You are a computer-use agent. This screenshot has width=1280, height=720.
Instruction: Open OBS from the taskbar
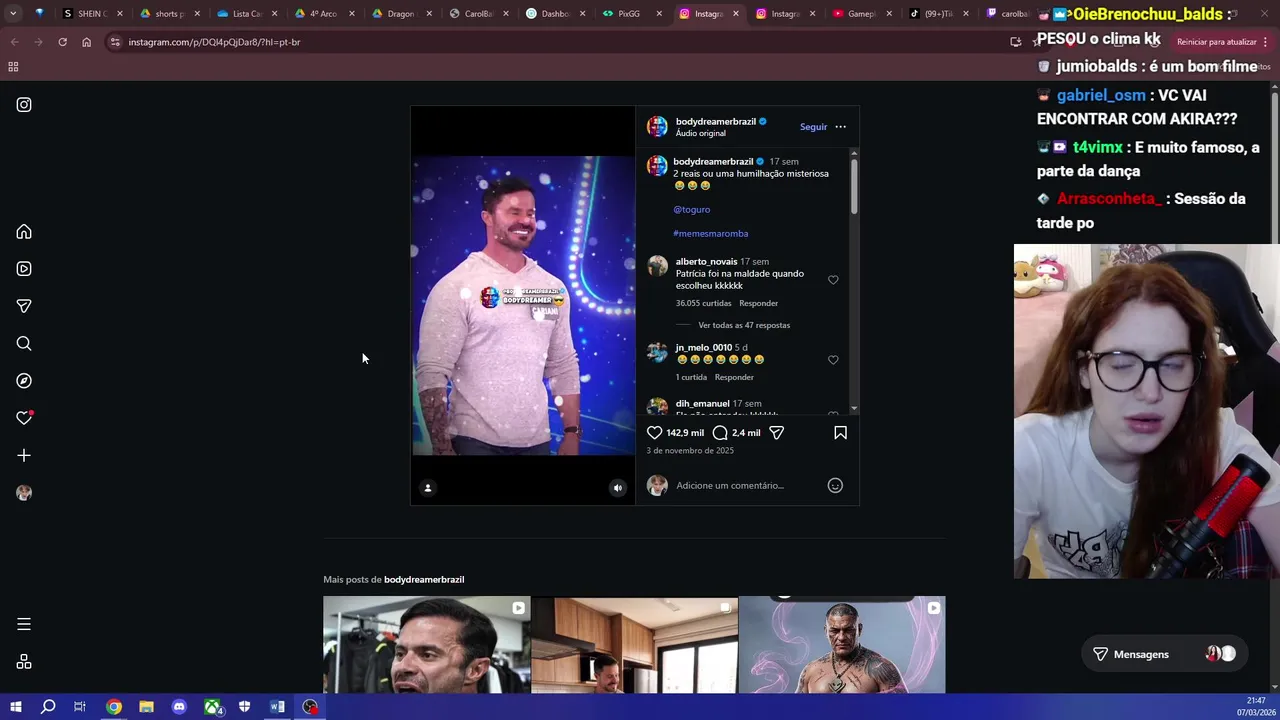point(310,707)
